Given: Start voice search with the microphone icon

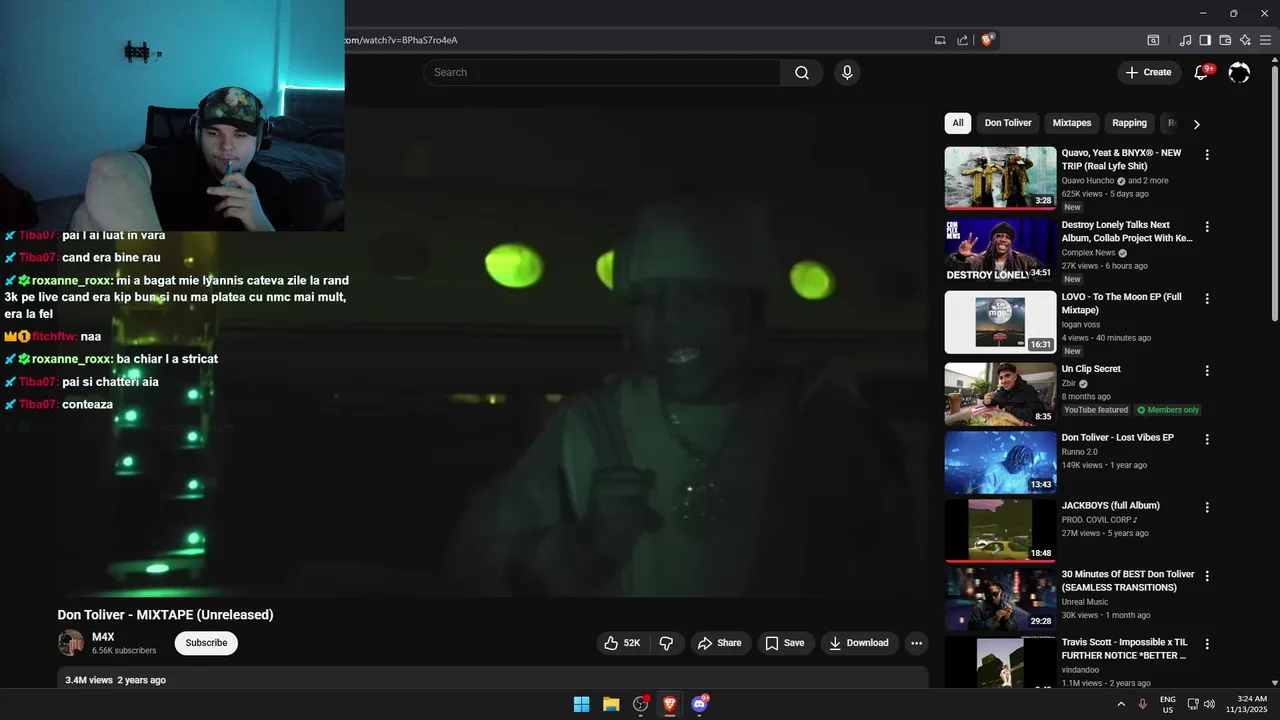Looking at the screenshot, I should (847, 72).
